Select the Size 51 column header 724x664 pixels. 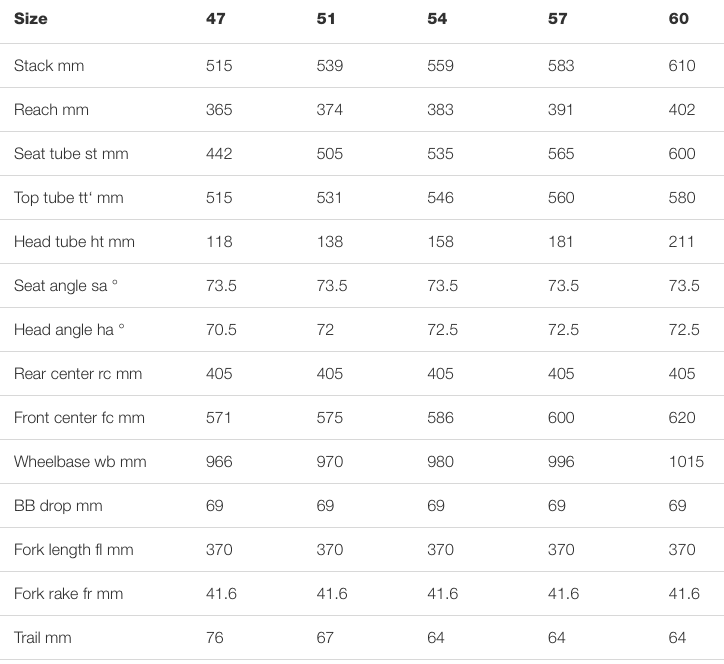(x=326, y=18)
